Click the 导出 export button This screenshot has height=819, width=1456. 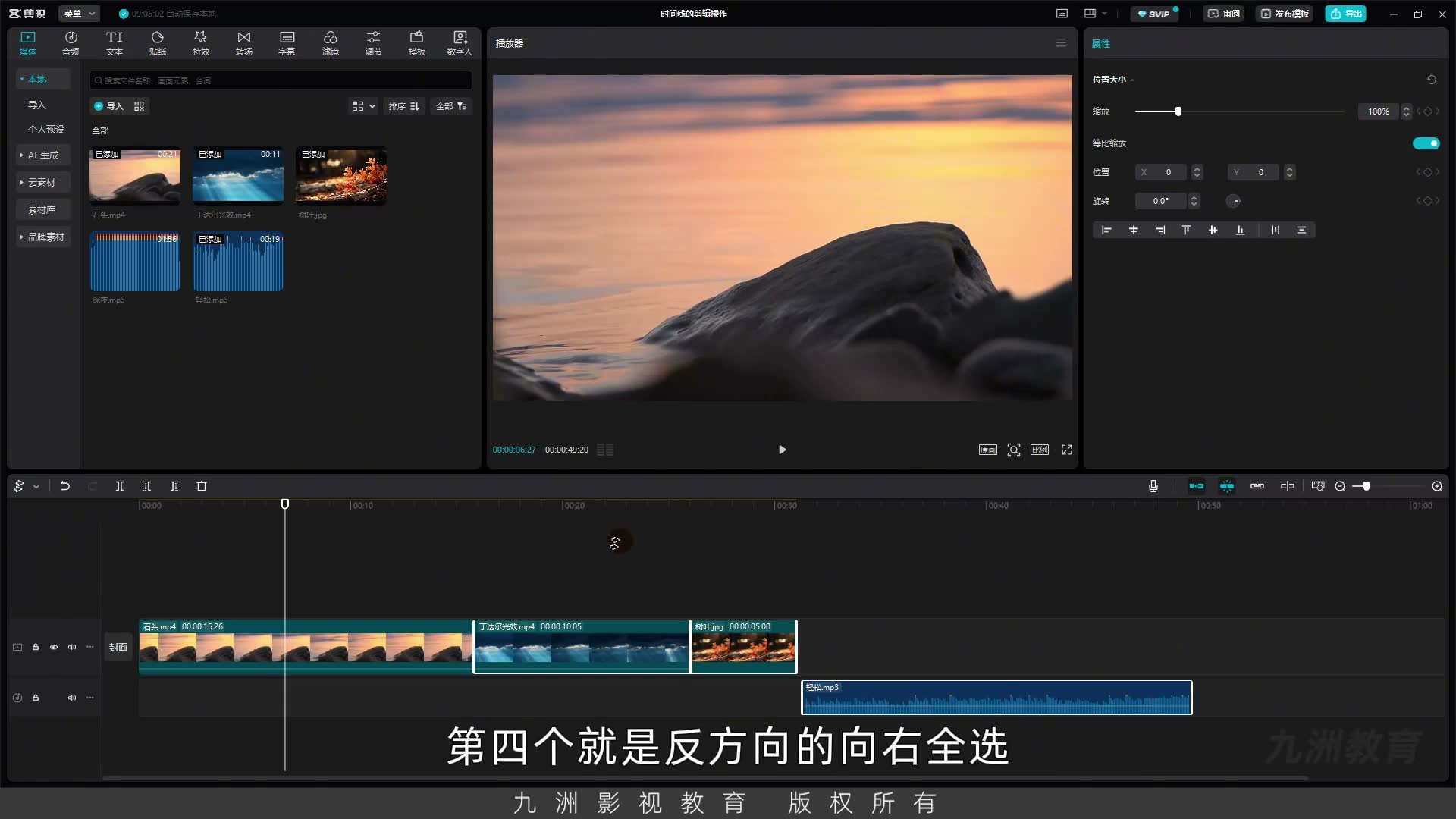point(1345,14)
